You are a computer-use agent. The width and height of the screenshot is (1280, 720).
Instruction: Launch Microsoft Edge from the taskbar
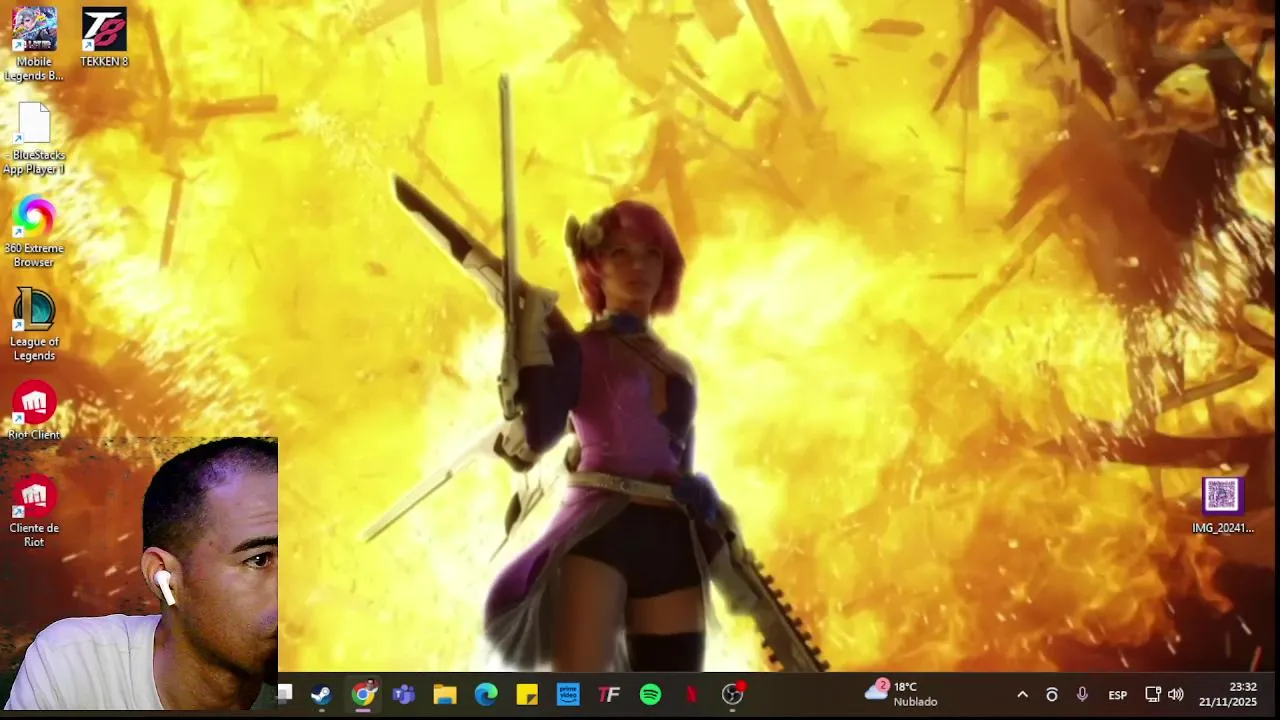point(486,694)
